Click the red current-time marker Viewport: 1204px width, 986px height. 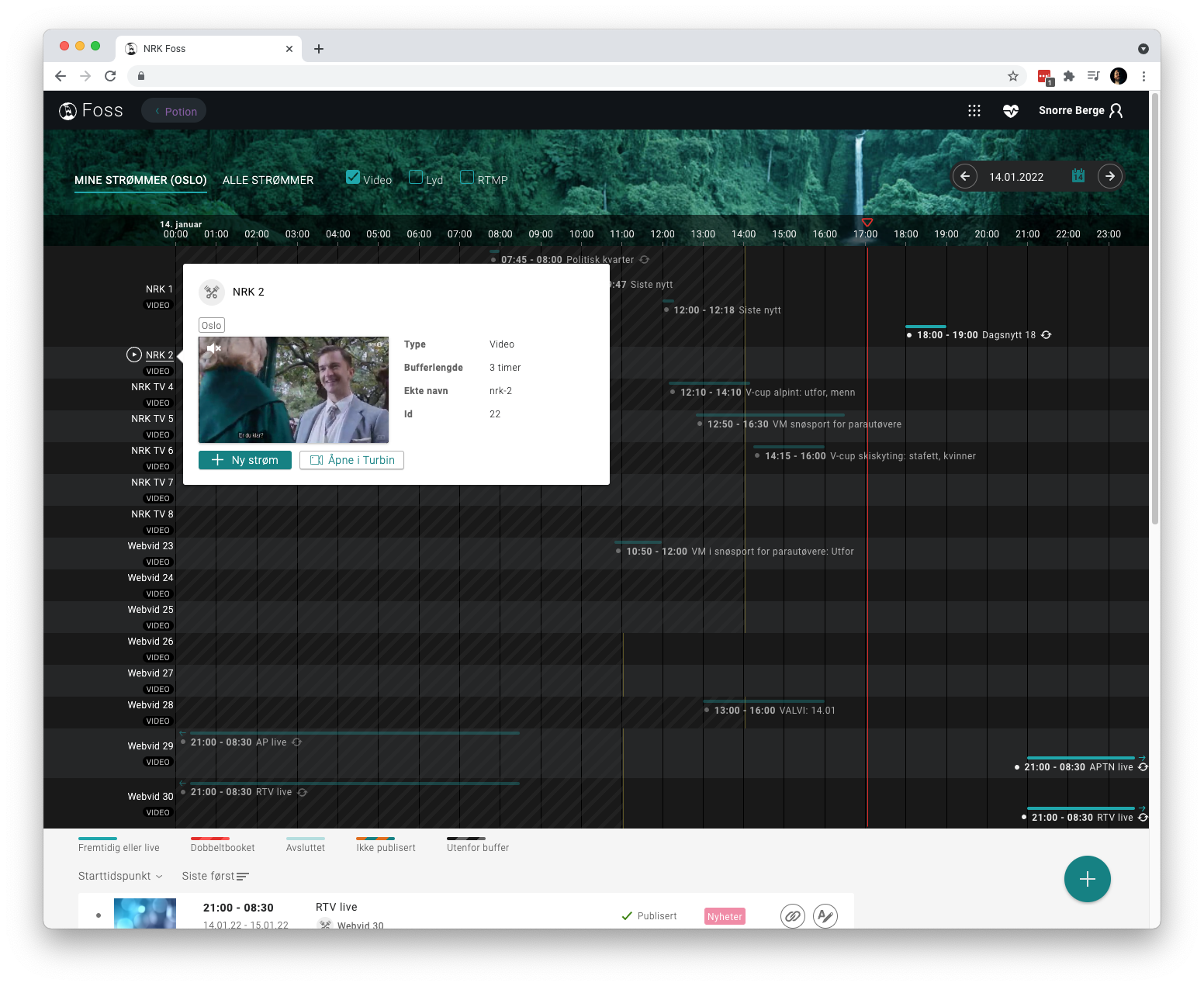click(x=867, y=223)
